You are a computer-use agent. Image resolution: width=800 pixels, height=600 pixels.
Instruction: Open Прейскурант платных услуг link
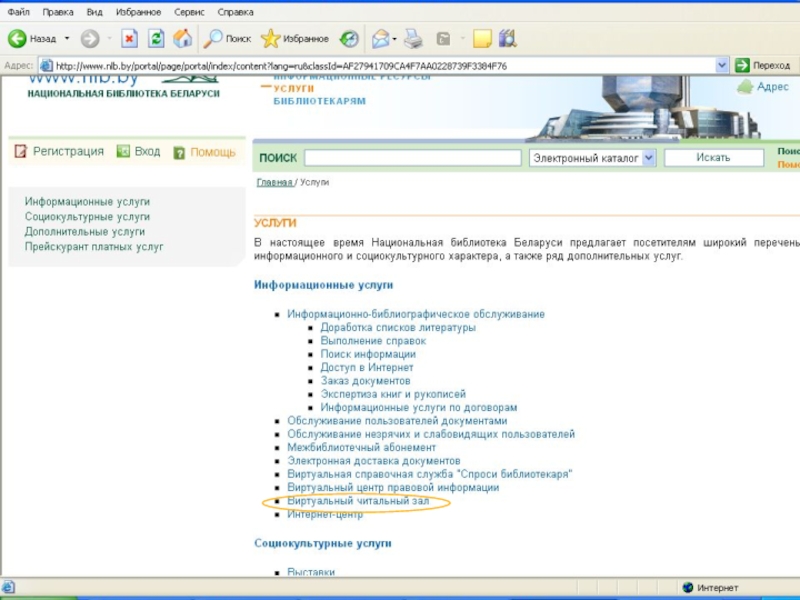(x=94, y=247)
